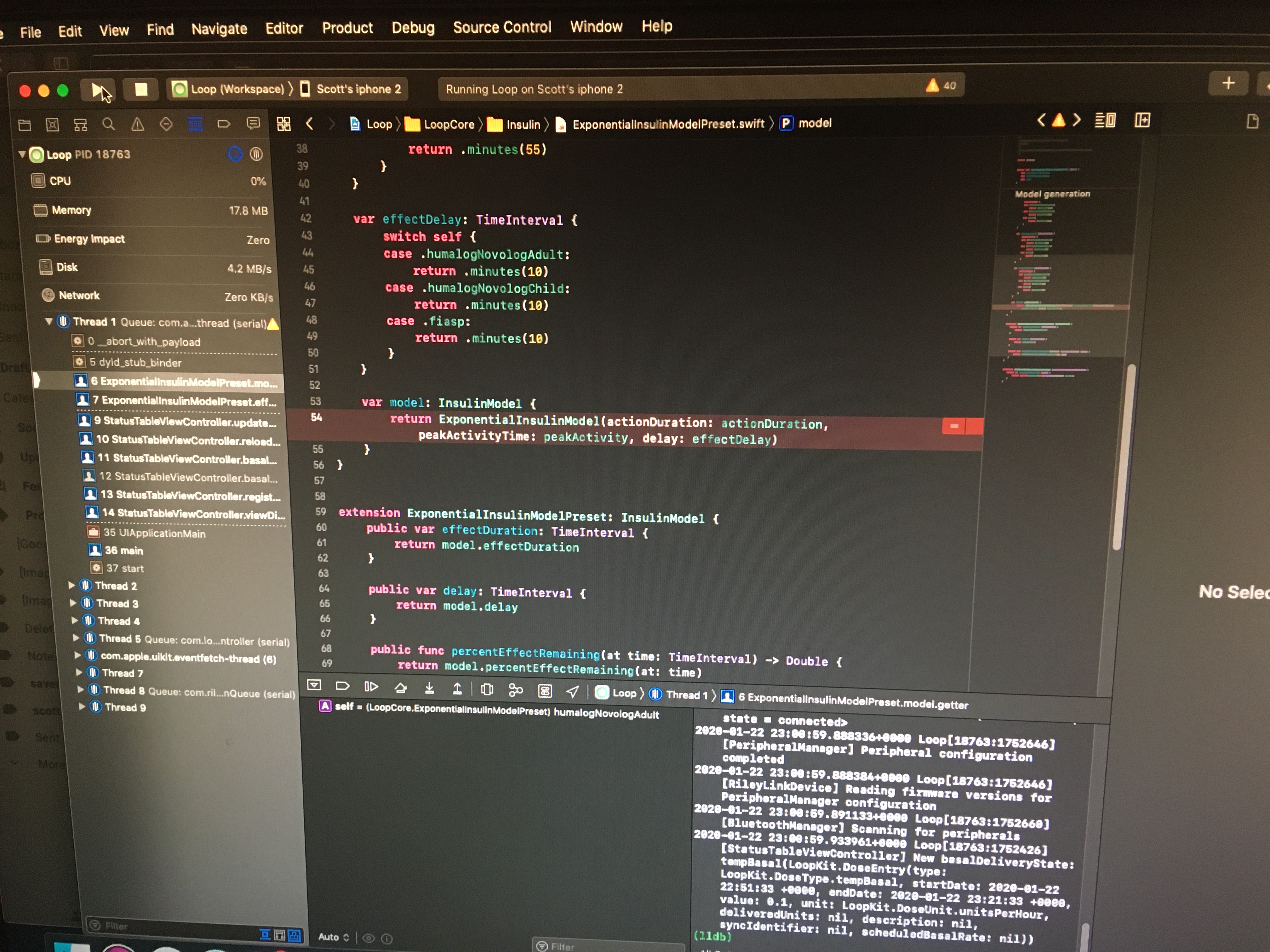The height and width of the screenshot is (952, 1270).
Task: Open the Project navigator folder icon
Action: 25,125
